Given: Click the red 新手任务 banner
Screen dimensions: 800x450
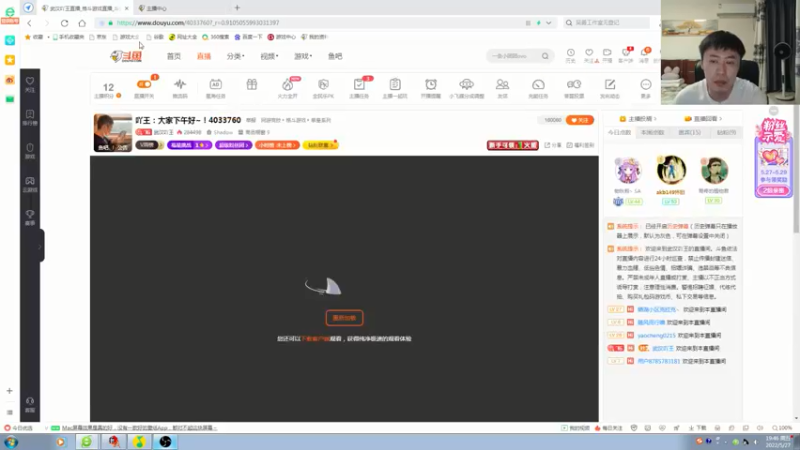Looking at the screenshot, I should click(x=512, y=145).
